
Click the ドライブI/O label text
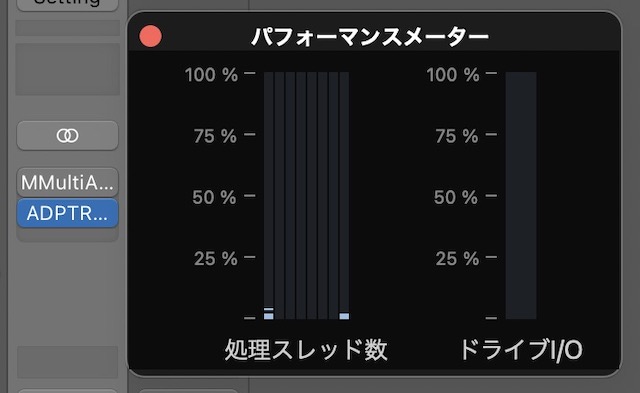pos(521,350)
